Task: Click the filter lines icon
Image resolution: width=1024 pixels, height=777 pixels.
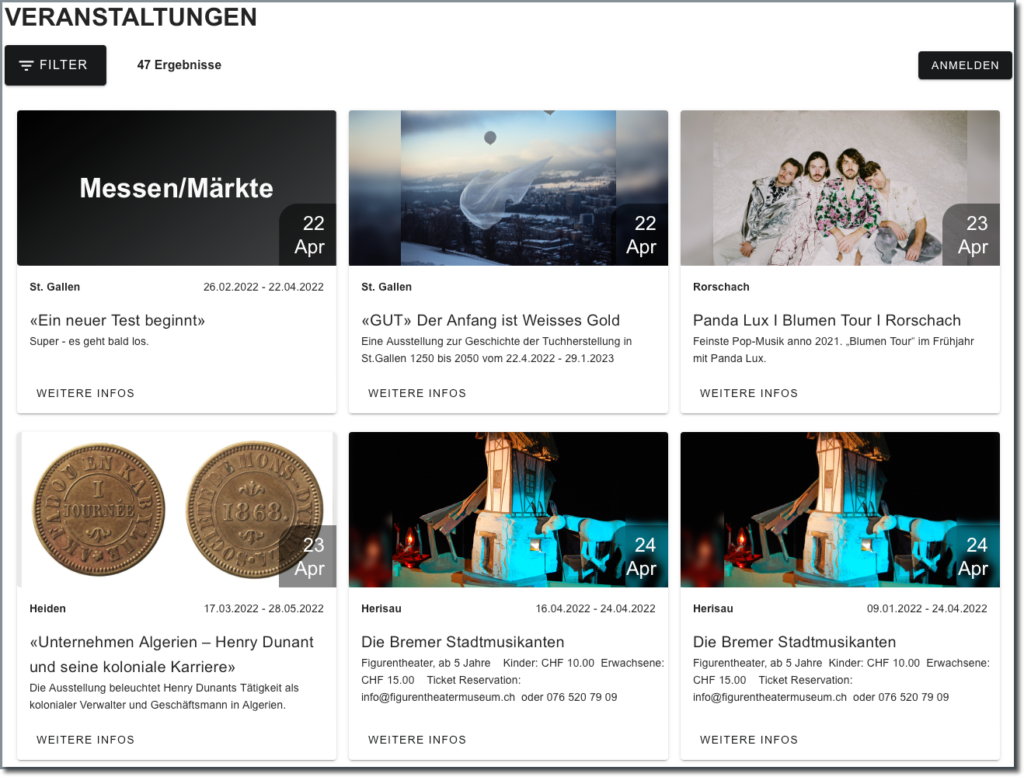Action: [27, 66]
